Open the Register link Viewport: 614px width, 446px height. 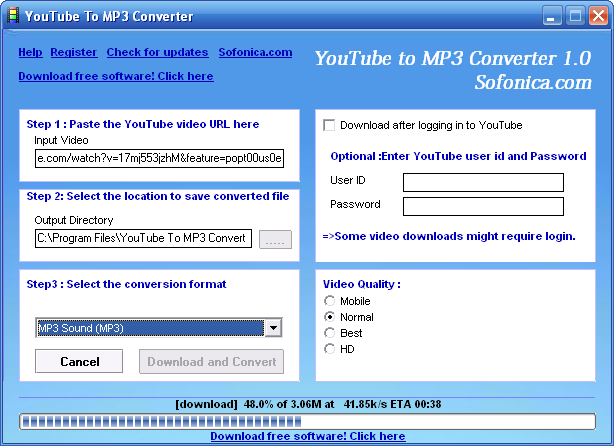pos(74,52)
